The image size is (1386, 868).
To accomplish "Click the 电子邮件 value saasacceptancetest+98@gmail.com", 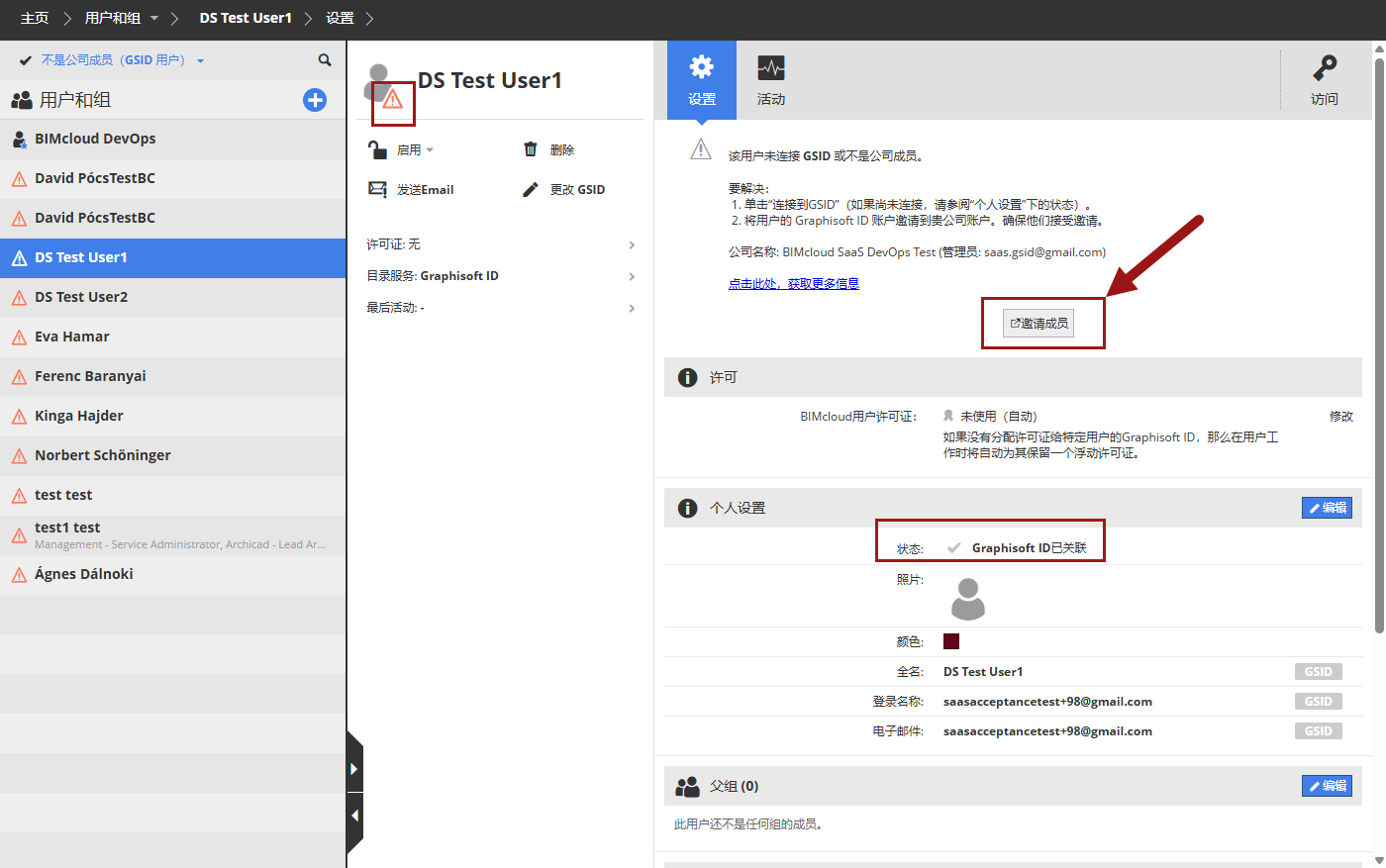I will (x=1047, y=731).
